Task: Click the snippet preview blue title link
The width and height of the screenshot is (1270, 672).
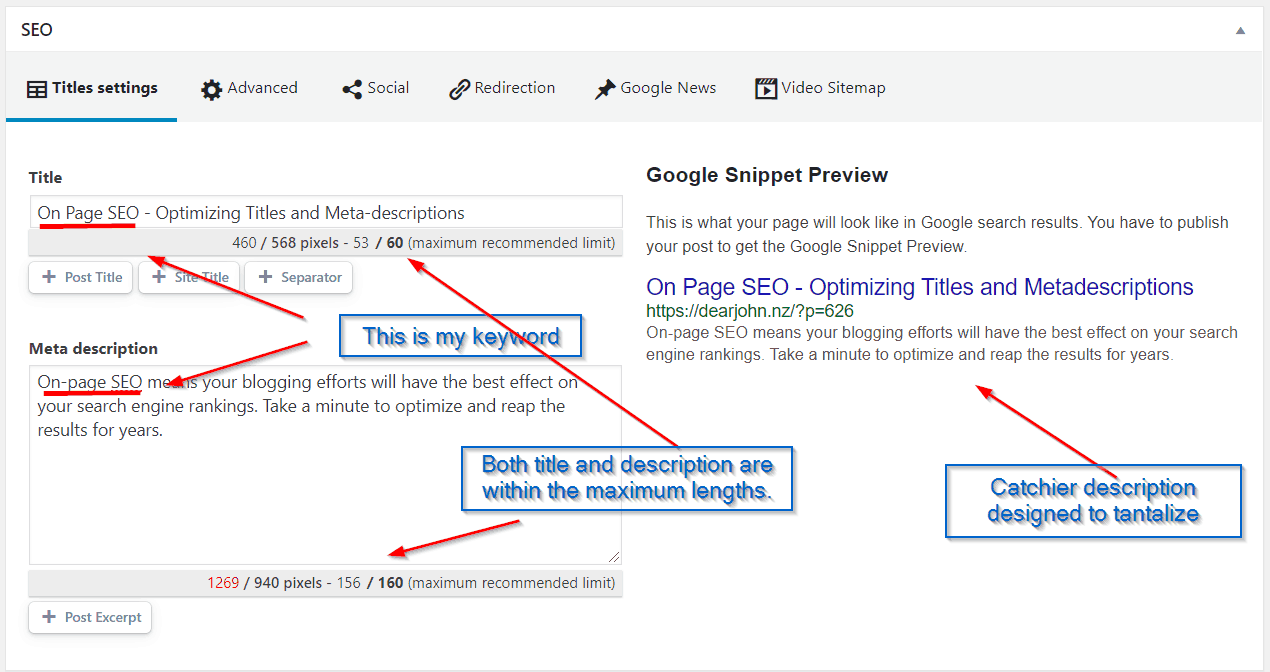Action: coord(920,287)
